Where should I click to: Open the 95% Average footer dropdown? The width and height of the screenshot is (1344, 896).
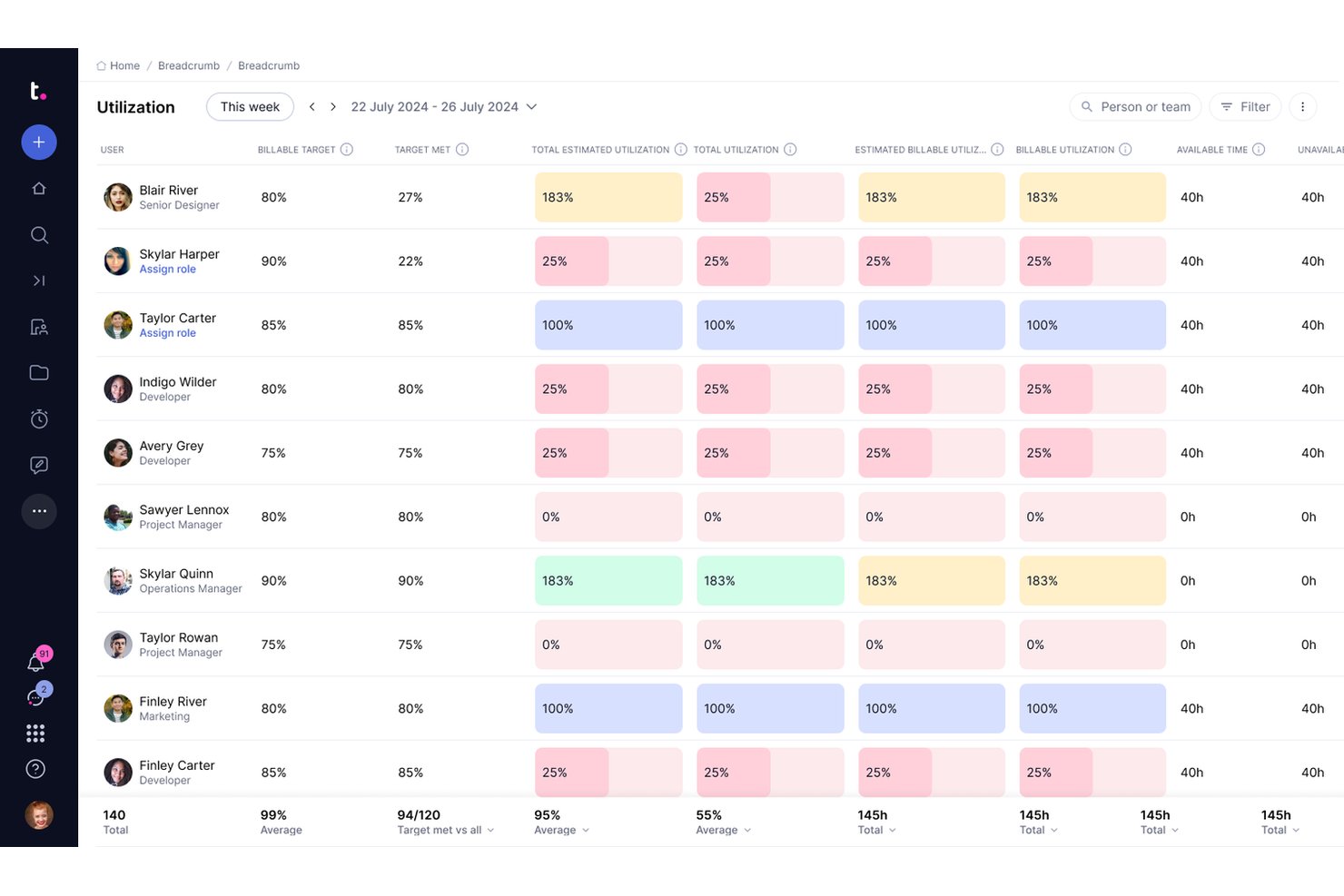561,830
